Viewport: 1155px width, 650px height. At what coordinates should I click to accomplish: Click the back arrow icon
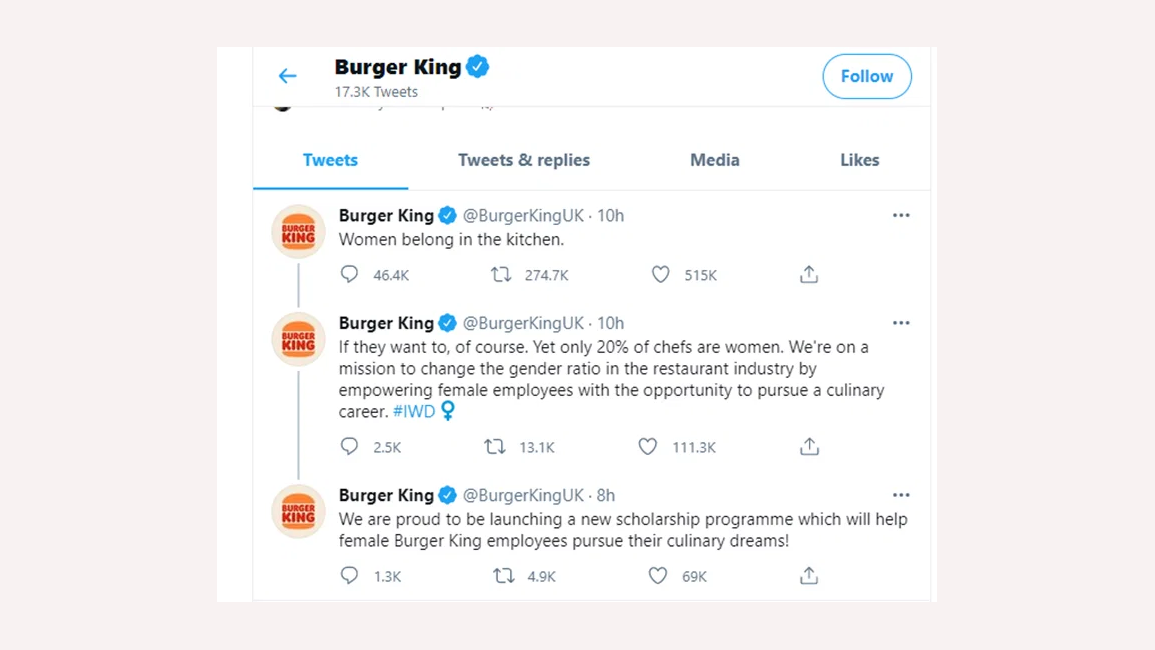click(x=288, y=76)
